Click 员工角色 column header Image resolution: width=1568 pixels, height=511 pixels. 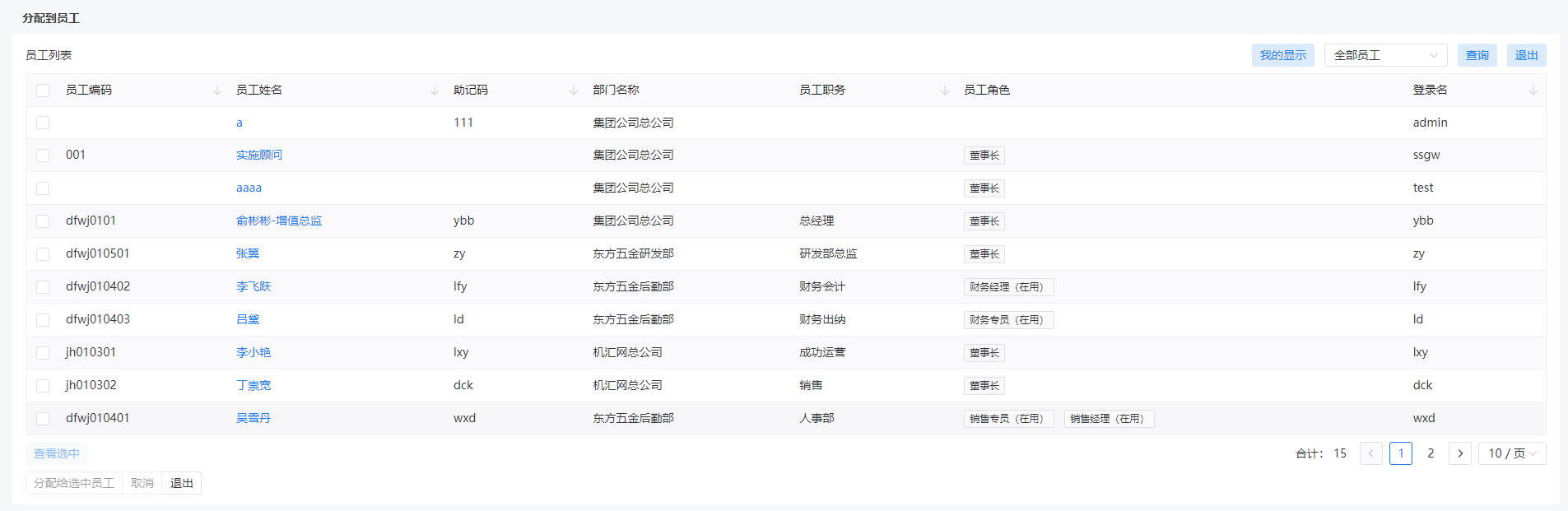click(987, 90)
